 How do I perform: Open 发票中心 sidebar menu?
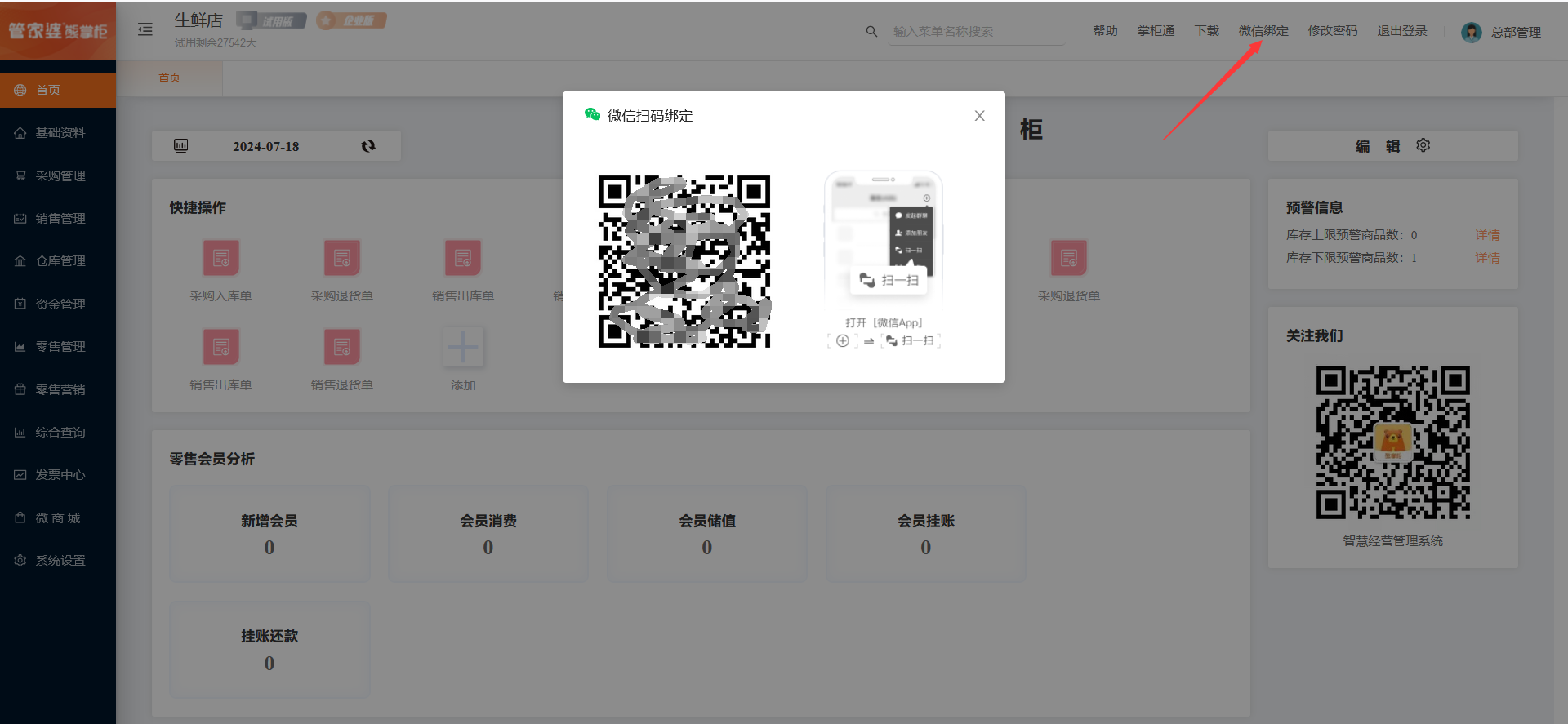(x=58, y=474)
